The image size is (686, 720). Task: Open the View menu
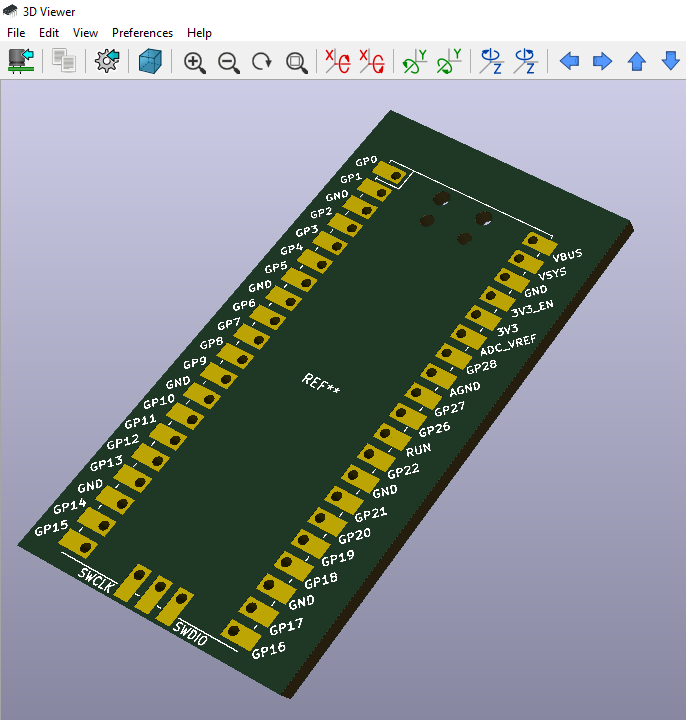[x=85, y=33]
